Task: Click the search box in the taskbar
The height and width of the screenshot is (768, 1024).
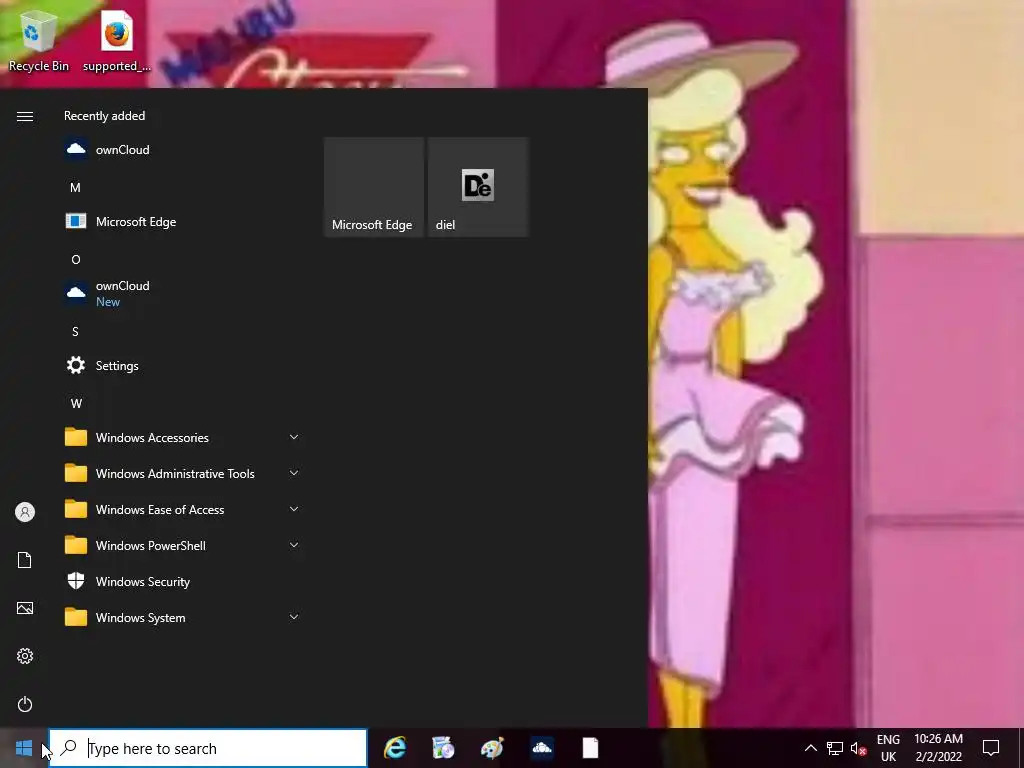Action: tap(208, 748)
